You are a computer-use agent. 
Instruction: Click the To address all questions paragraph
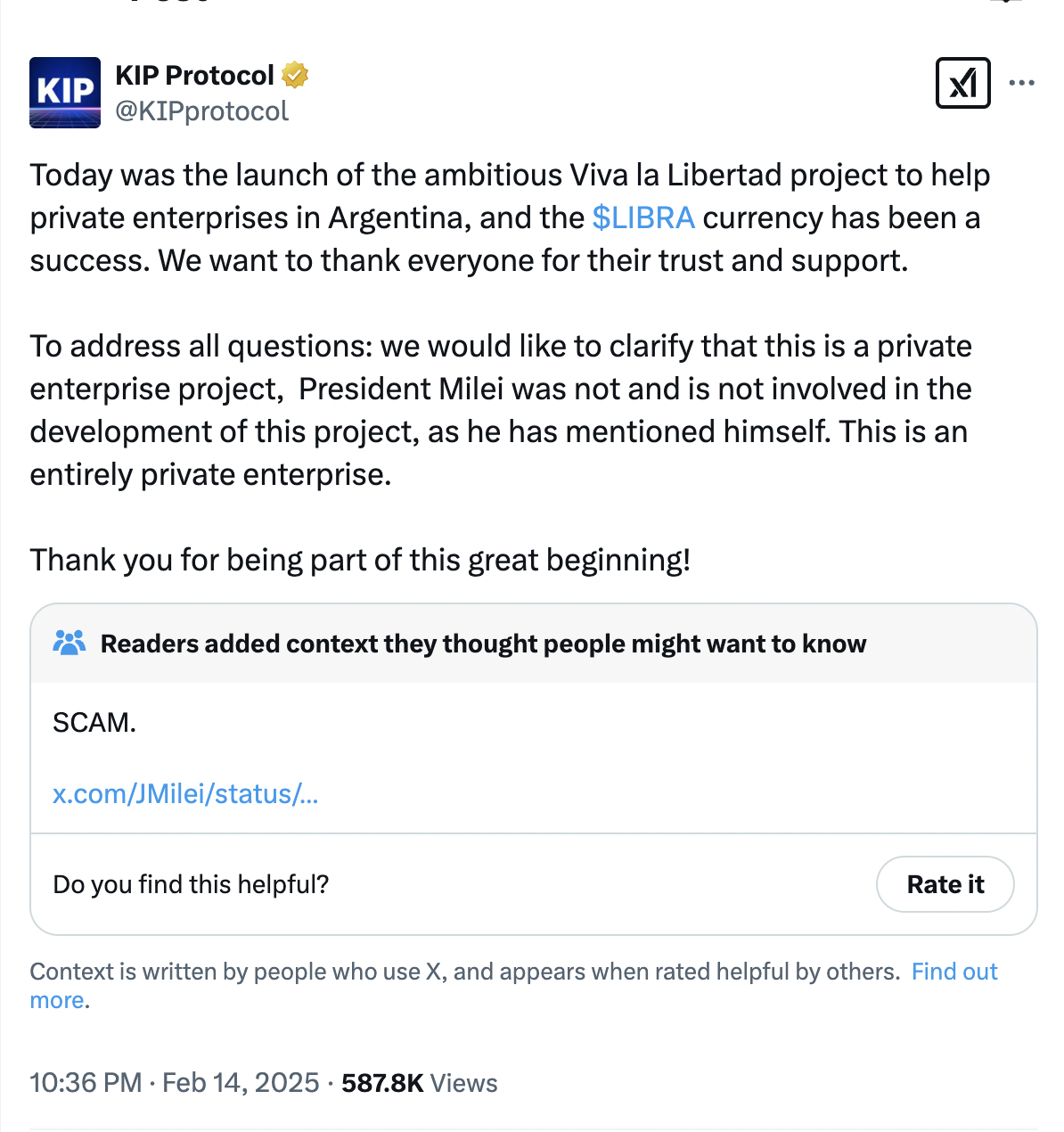pos(499,410)
